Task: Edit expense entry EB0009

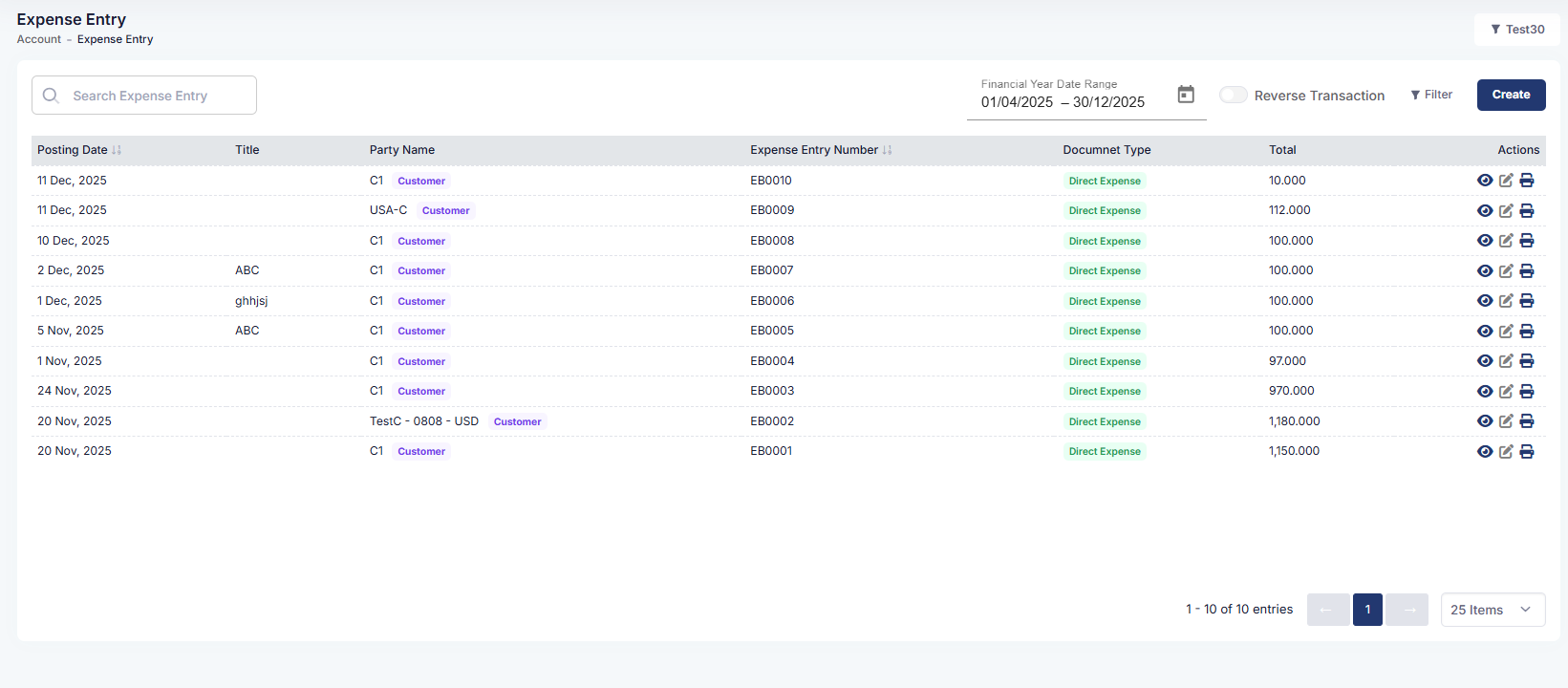Action: (x=1506, y=211)
